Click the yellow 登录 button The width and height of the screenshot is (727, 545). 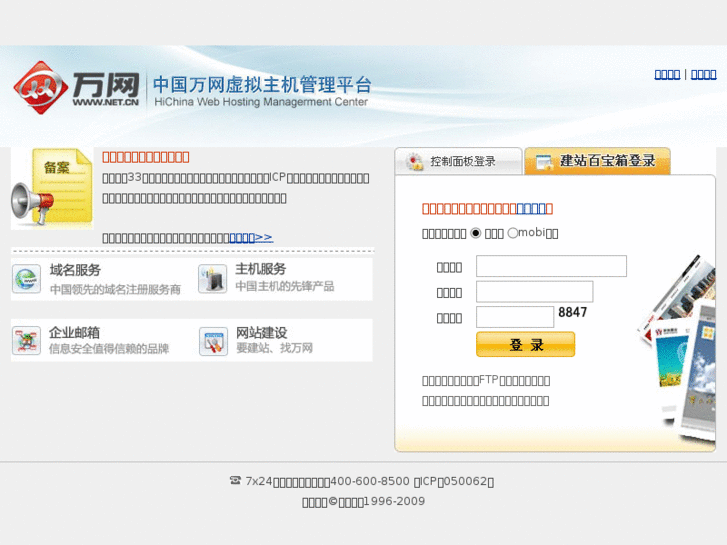coord(525,344)
